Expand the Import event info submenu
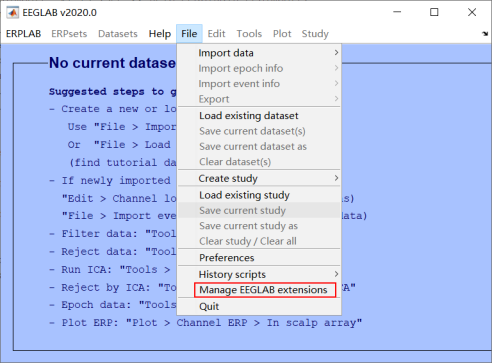Viewport: 492px width, 364px height. coord(259,84)
